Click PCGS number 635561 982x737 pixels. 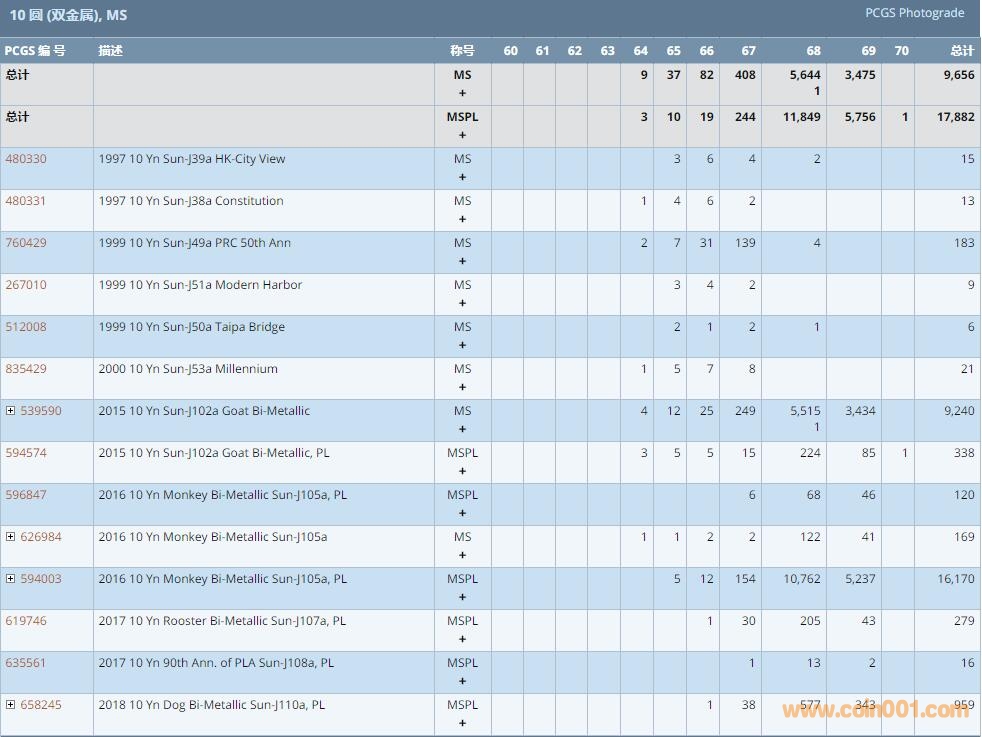coord(26,663)
